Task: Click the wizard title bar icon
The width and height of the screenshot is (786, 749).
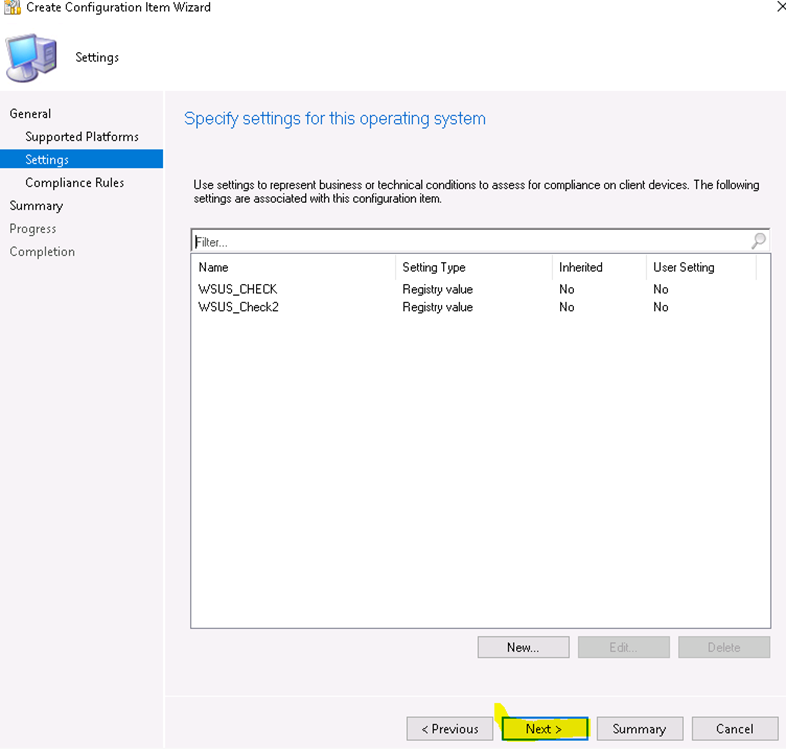Action: tap(12, 7)
